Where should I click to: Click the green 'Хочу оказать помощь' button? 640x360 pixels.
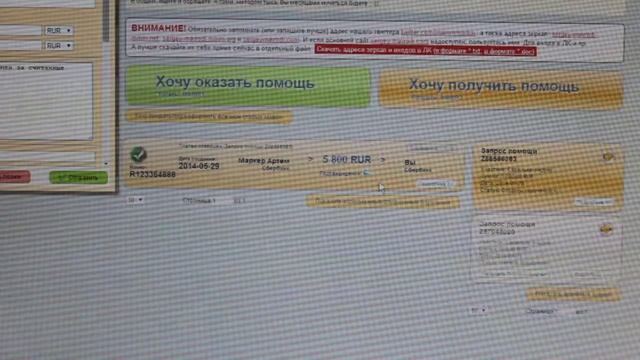click(248, 86)
